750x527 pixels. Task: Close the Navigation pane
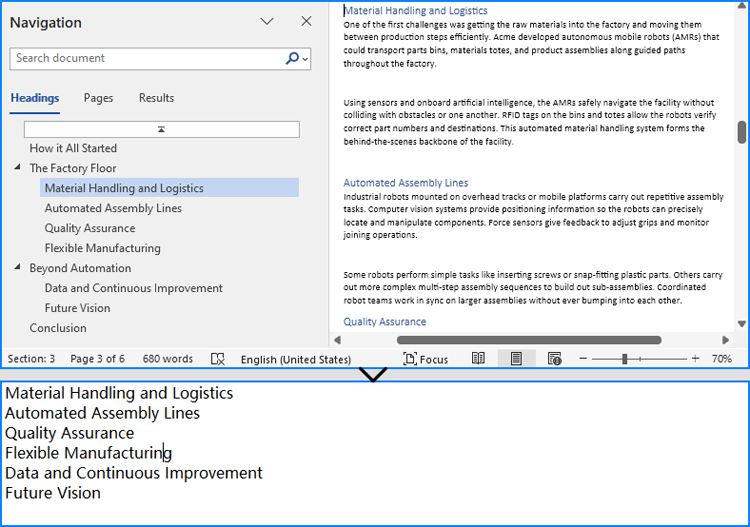click(x=306, y=22)
